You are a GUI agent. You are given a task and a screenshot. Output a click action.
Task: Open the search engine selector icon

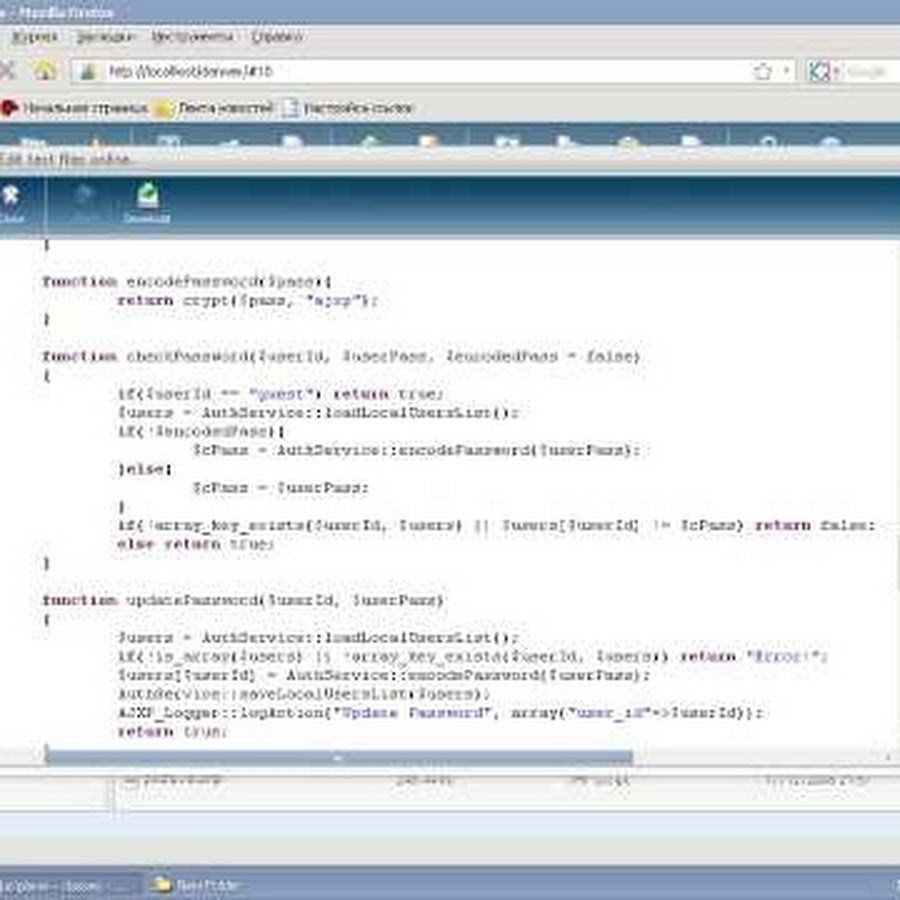pyautogui.click(x=823, y=72)
